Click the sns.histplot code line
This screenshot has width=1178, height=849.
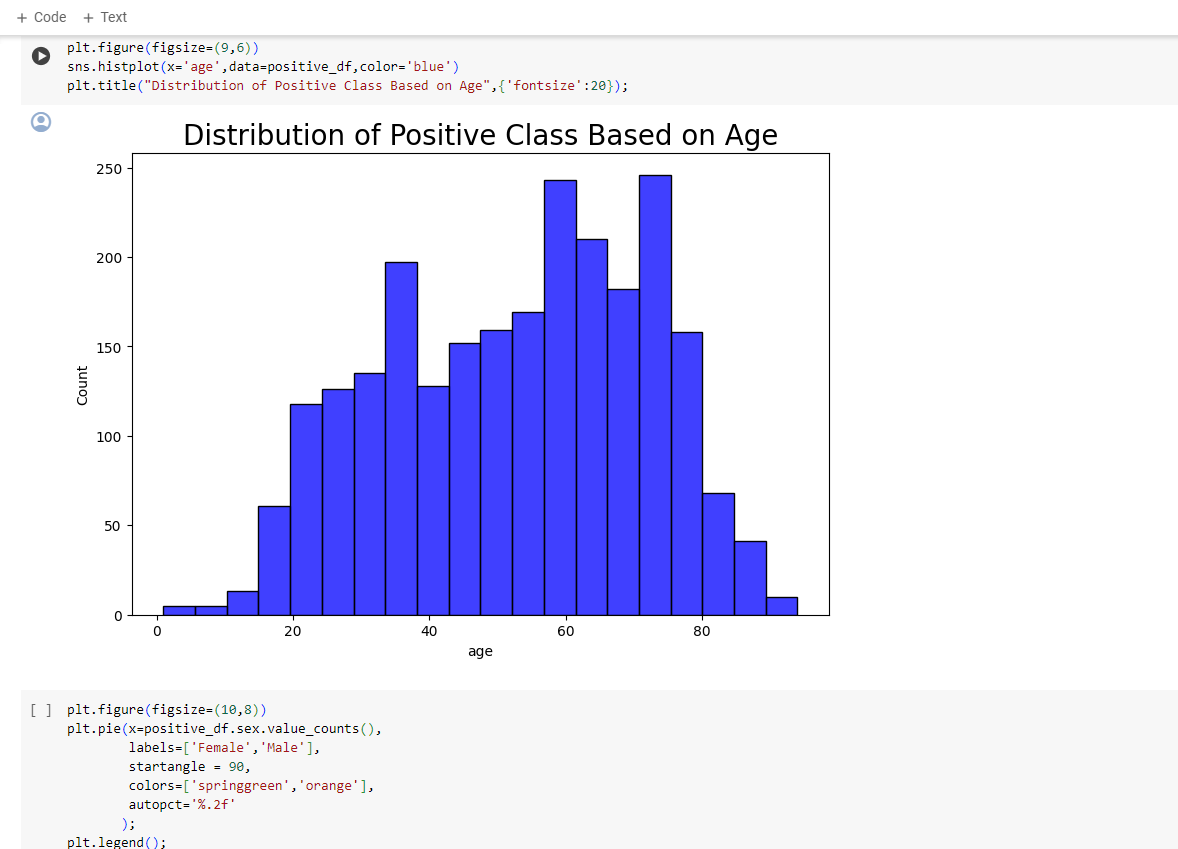click(x=263, y=67)
